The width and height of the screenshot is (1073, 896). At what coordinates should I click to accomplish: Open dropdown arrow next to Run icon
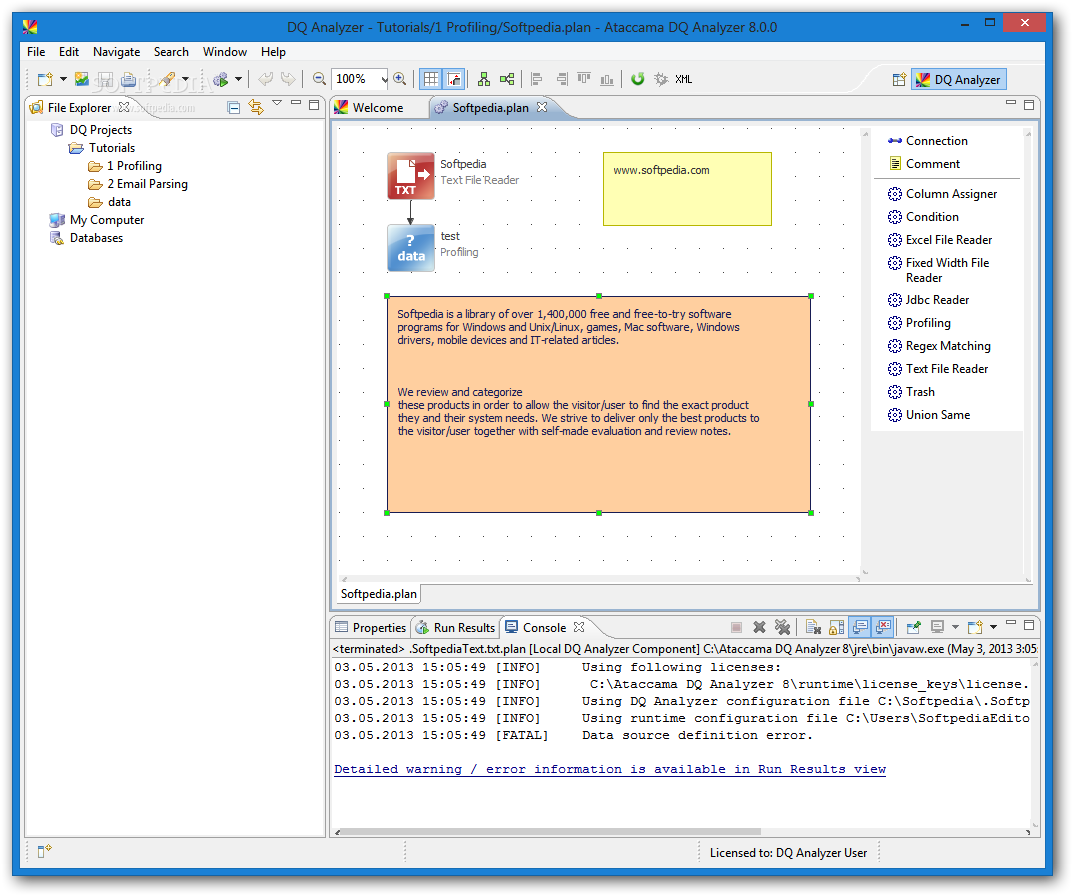[x=238, y=79]
